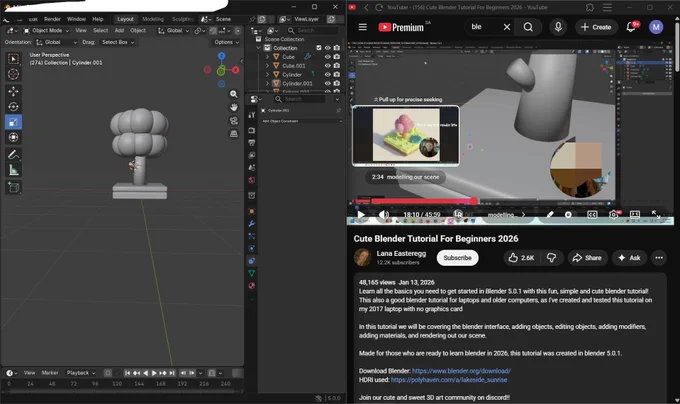Open the Object Mode dropdown
This screenshot has height=404, width=680.
click(46, 31)
